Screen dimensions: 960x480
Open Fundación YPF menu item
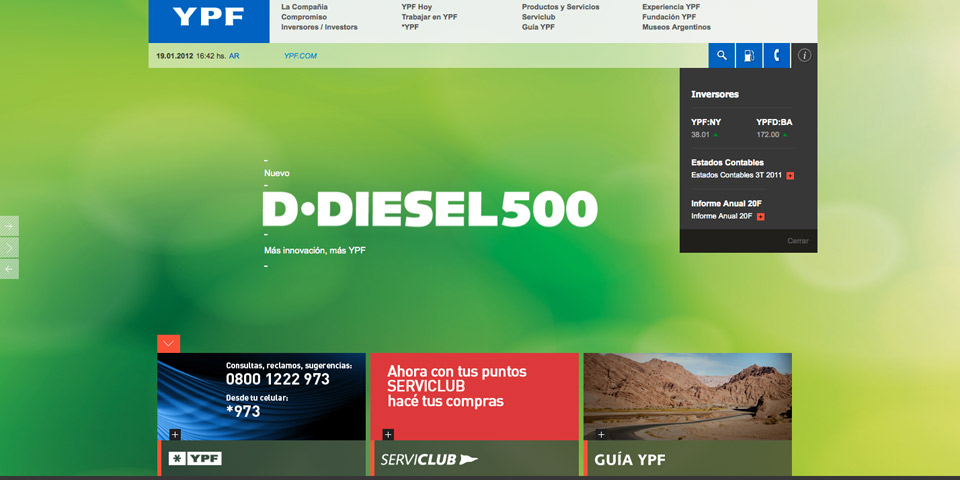(x=669, y=17)
